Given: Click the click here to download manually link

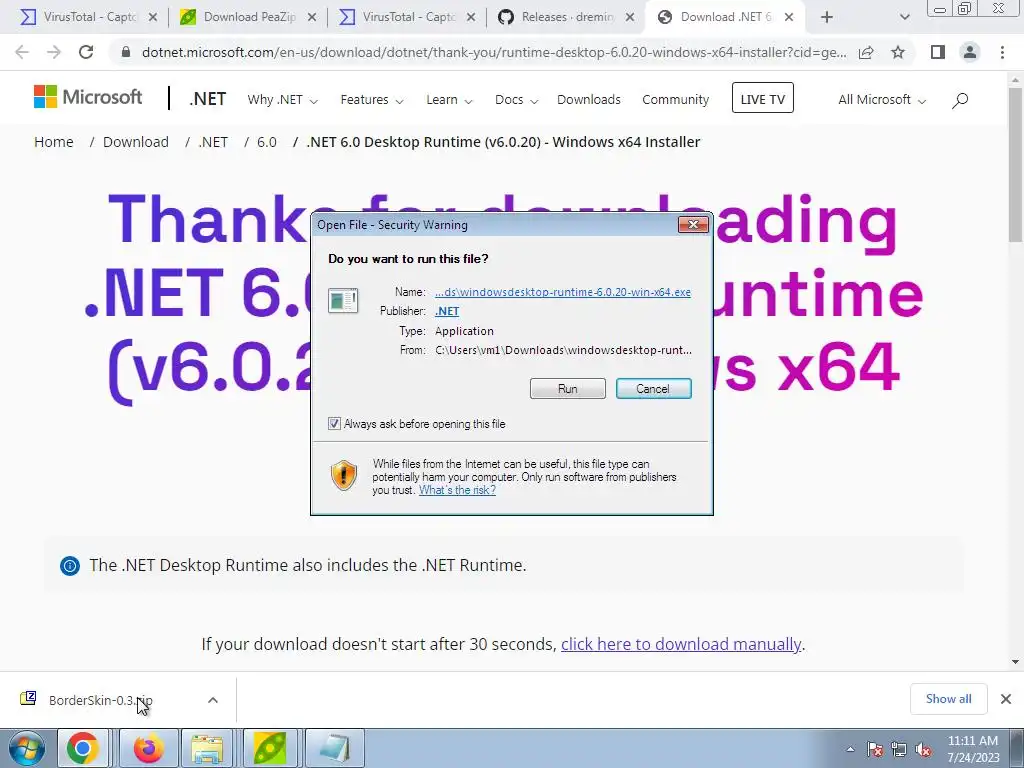Looking at the screenshot, I should click(681, 644).
